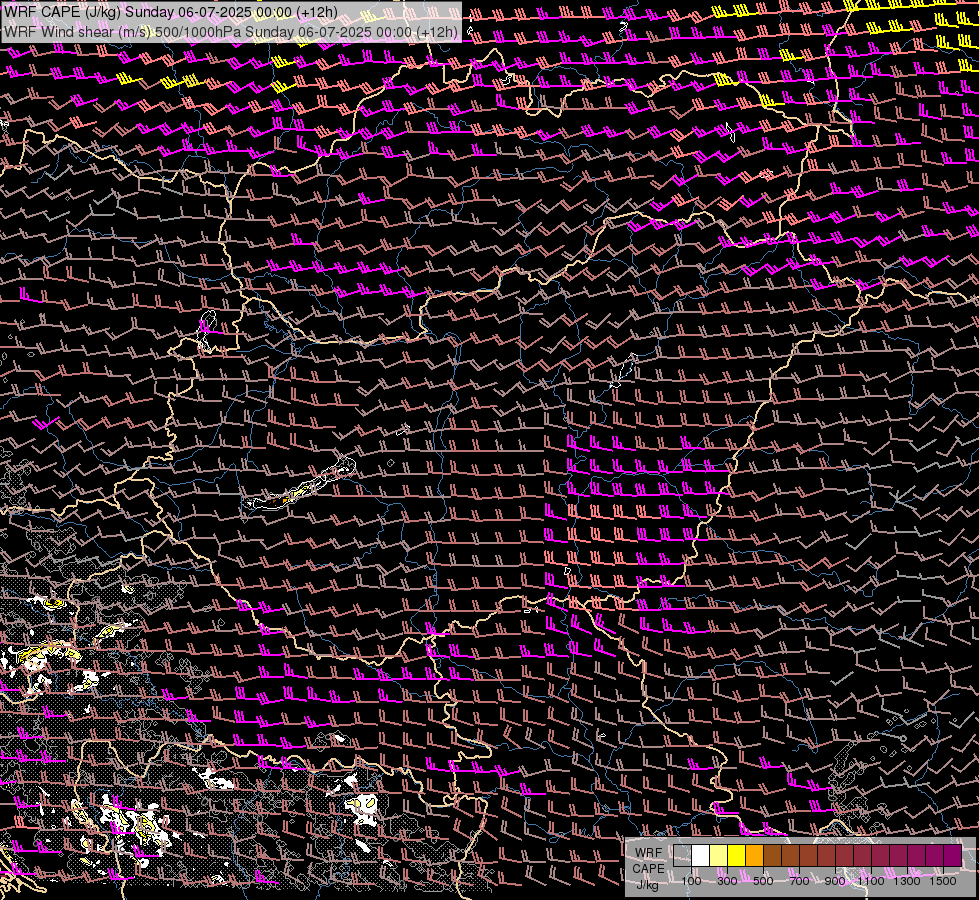
Task: Click the 700 legend value
Action: click(x=799, y=881)
